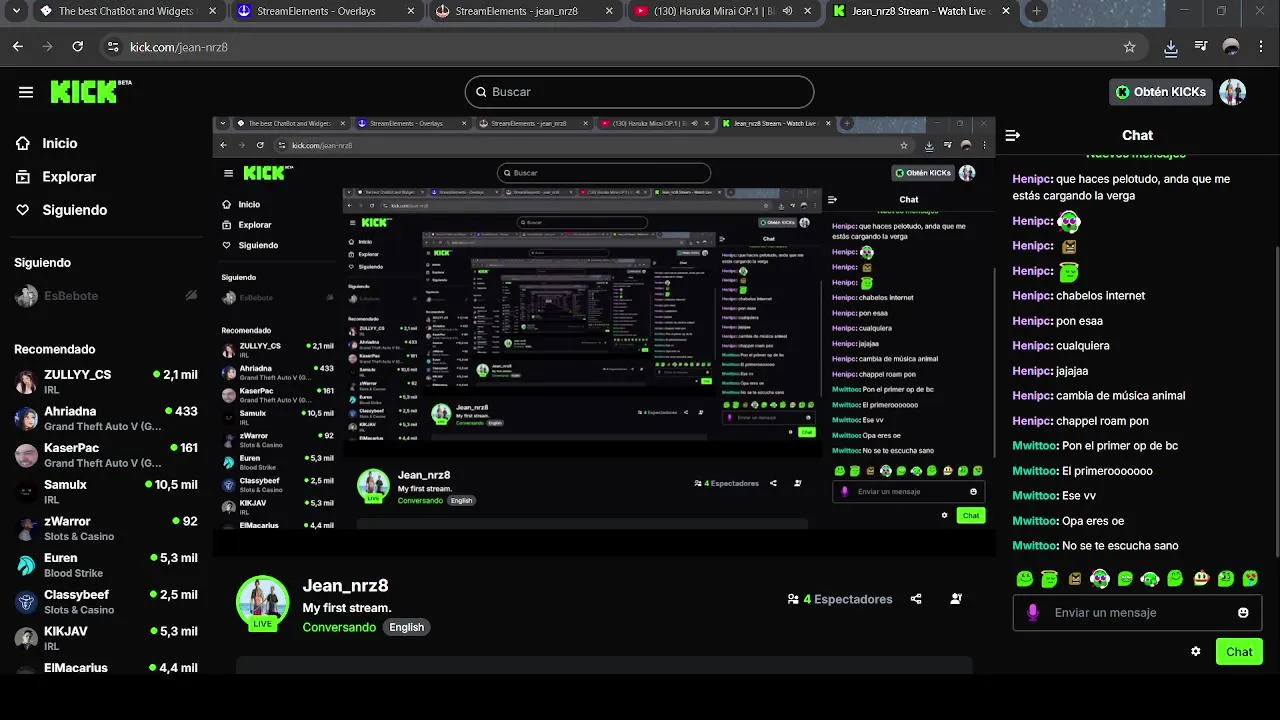Click the purple microphone icon in message box

[x=1033, y=612]
